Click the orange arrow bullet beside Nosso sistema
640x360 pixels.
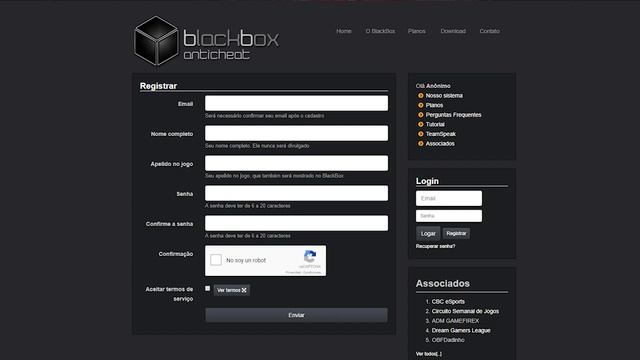coord(420,96)
